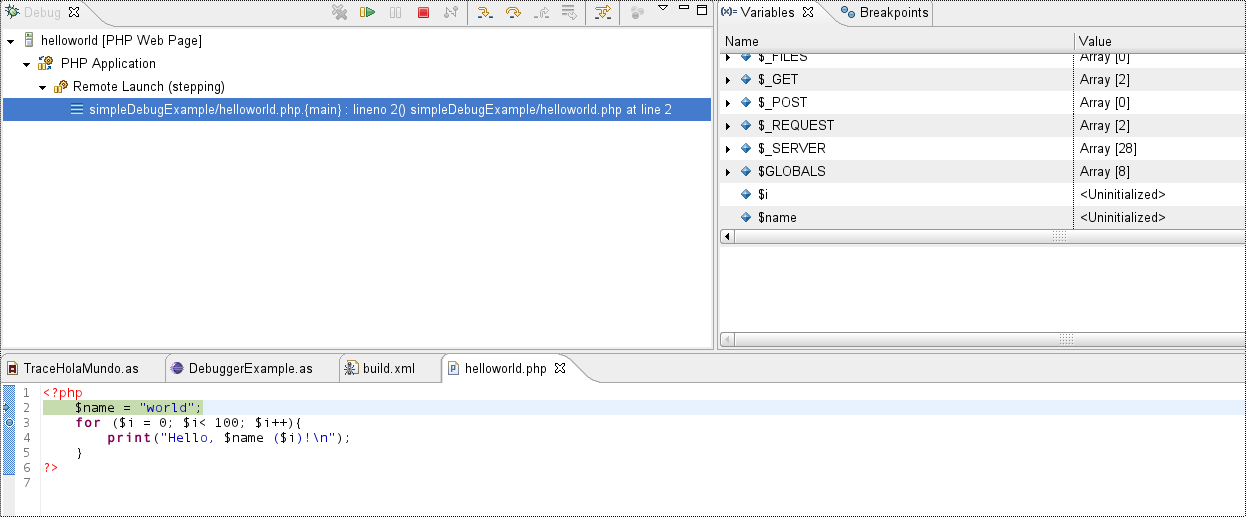1246x517 pixels.
Task: Click the Array [28] value of $_SERVER
Action: pyautogui.click(x=1108, y=149)
